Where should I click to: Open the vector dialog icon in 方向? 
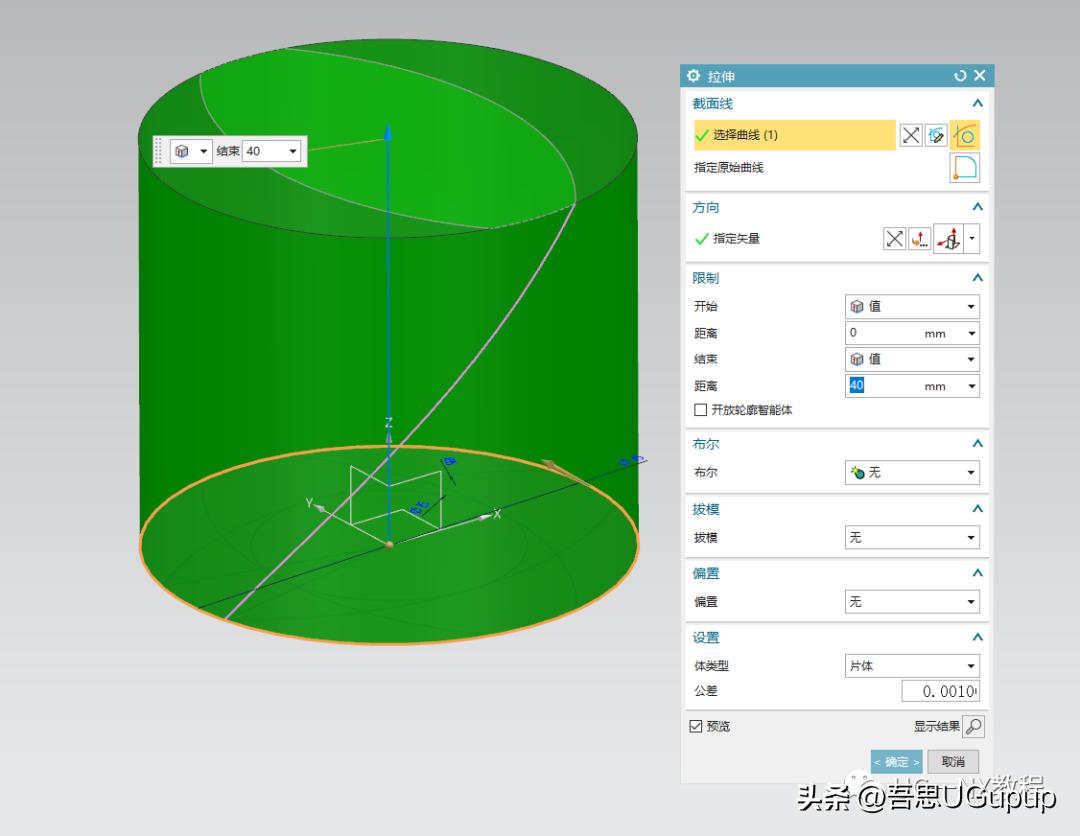click(920, 239)
